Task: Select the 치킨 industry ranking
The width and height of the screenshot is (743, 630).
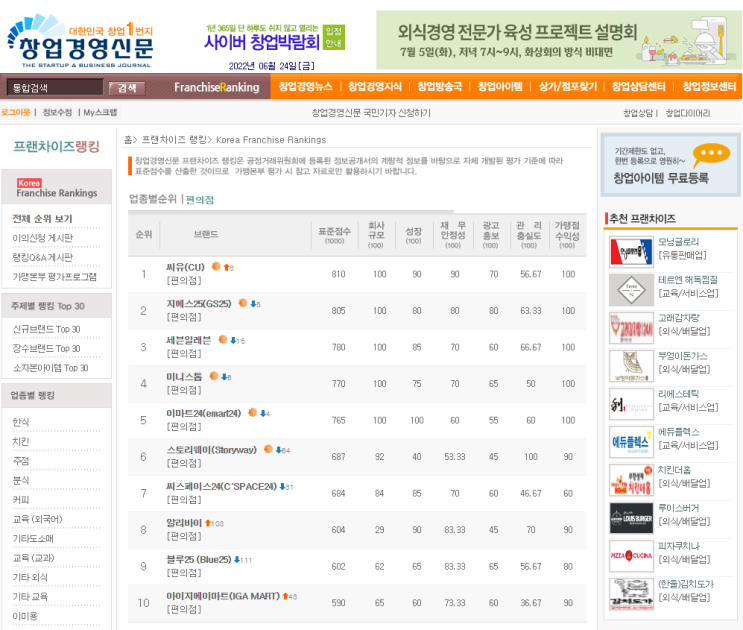Action: [x=21, y=441]
